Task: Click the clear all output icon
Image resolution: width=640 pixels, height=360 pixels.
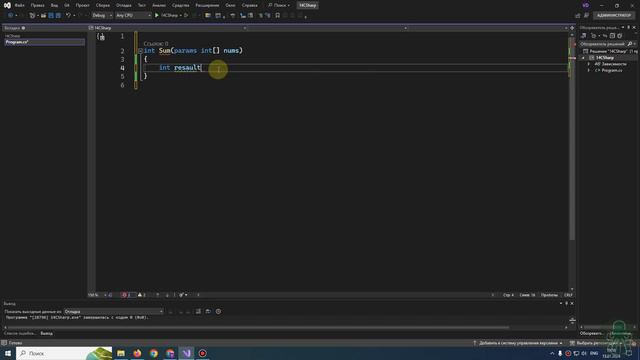Action: pos(198,311)
